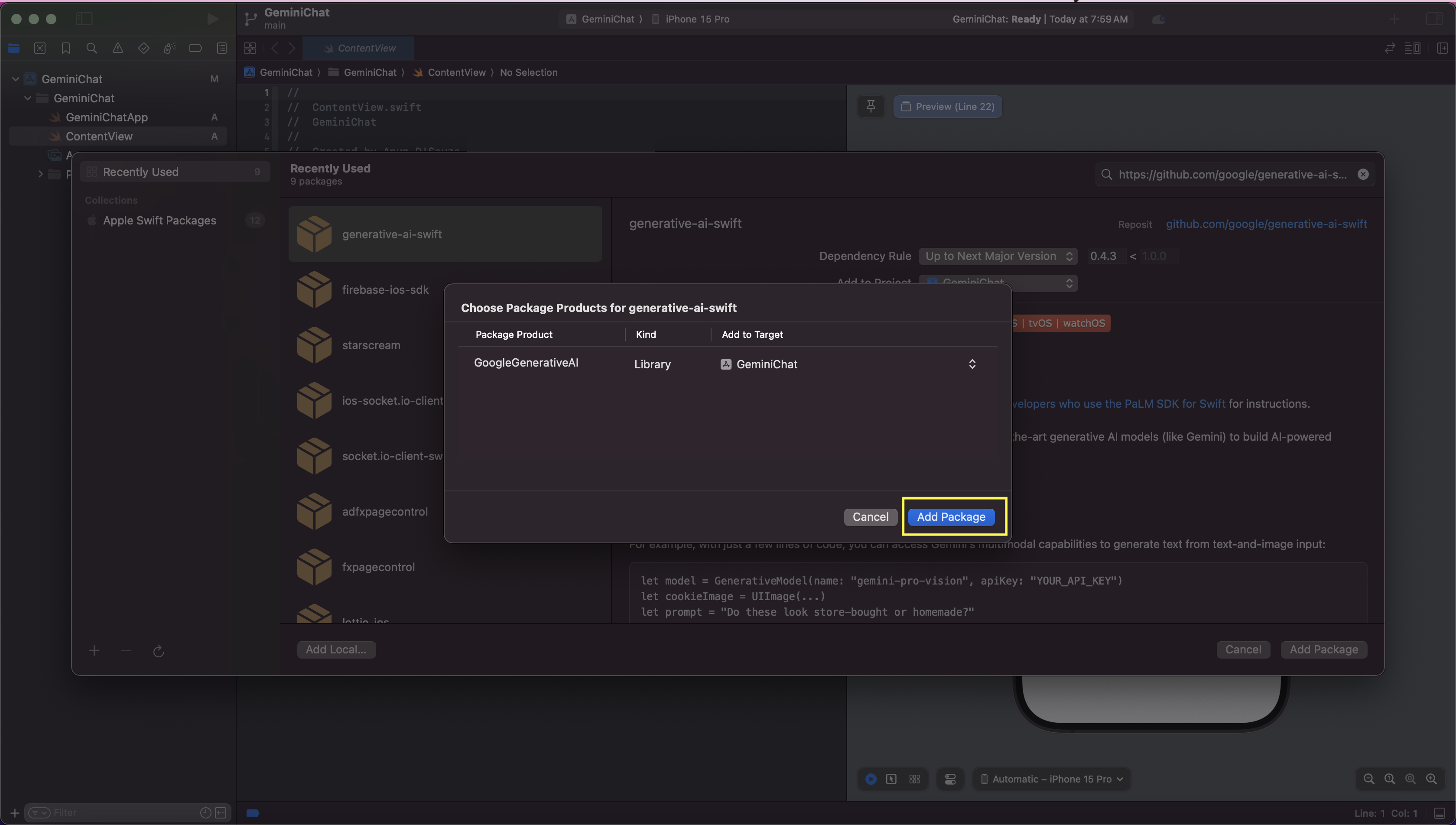1456x825 pixels.
Task: Click the refresh collections icon
Action: [159, 650]
